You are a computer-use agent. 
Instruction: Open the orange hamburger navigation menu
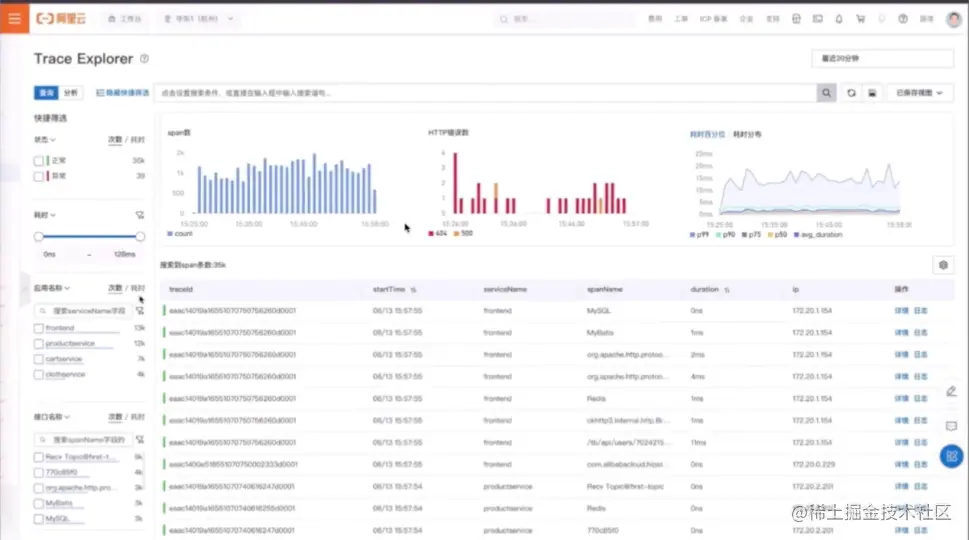tap(14, 19)
